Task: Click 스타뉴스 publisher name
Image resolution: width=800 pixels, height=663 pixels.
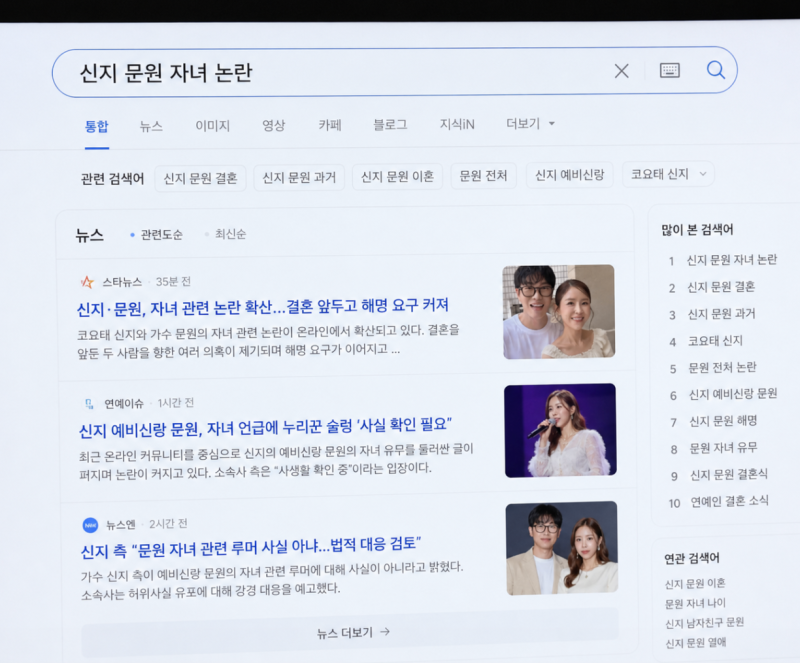Action: (122, 282)
